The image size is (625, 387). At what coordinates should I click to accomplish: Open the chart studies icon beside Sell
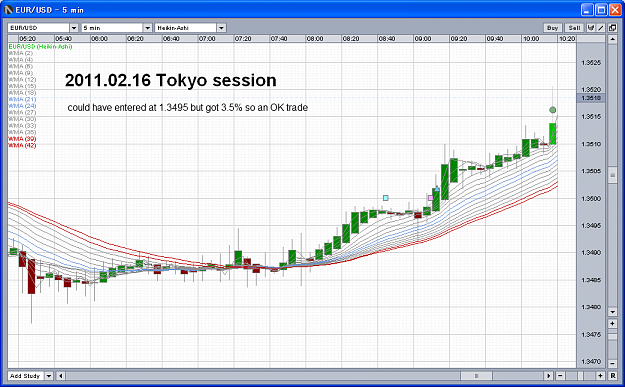(591, 28)
